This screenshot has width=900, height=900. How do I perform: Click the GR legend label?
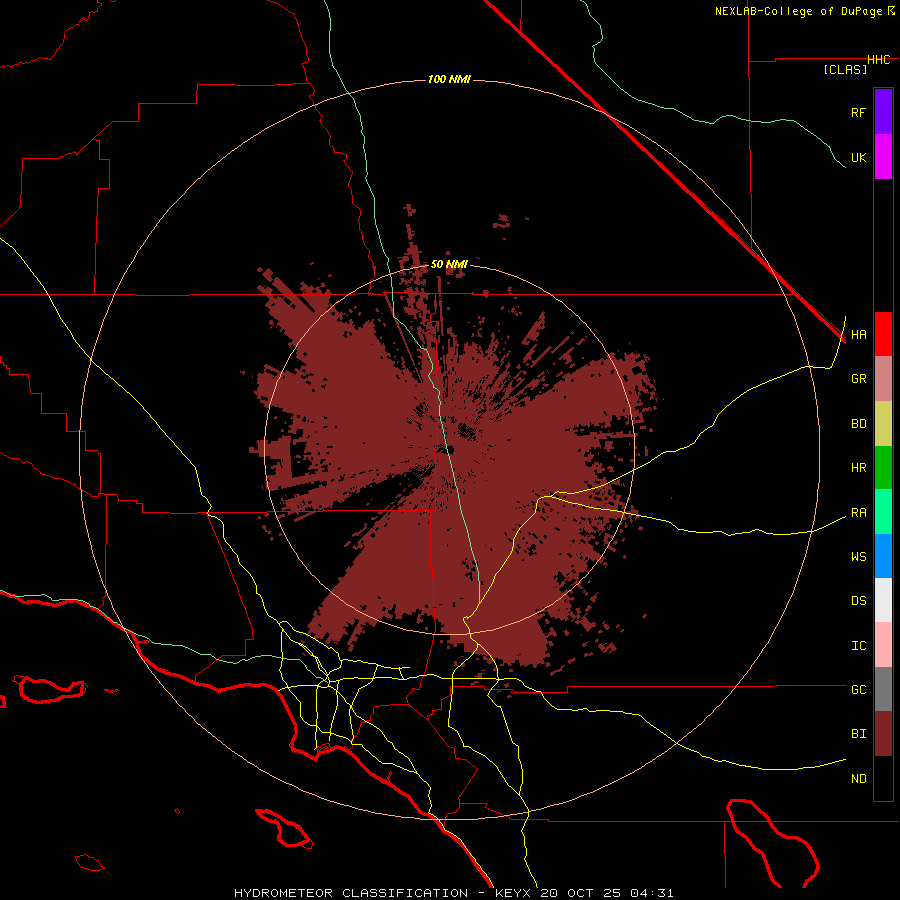(859, 379)
